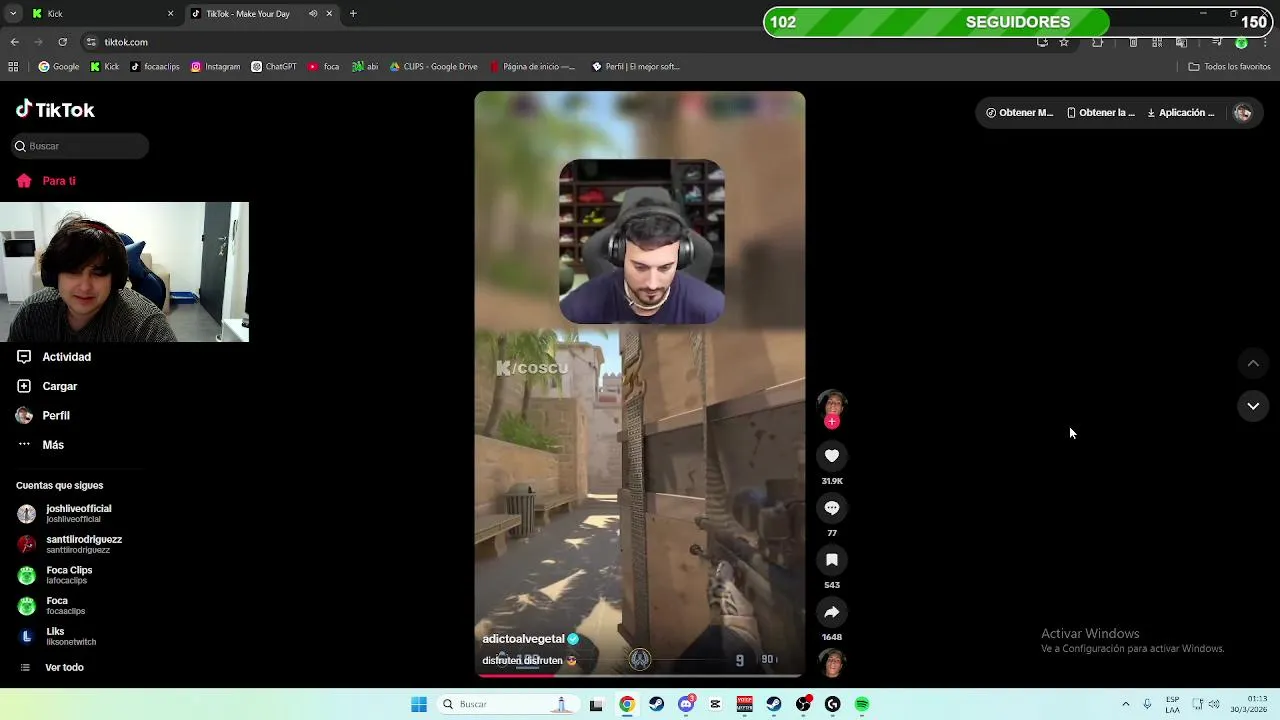1280x720 pixels.
Task: Open the Google bookmark
Action: tap(59, 67)
